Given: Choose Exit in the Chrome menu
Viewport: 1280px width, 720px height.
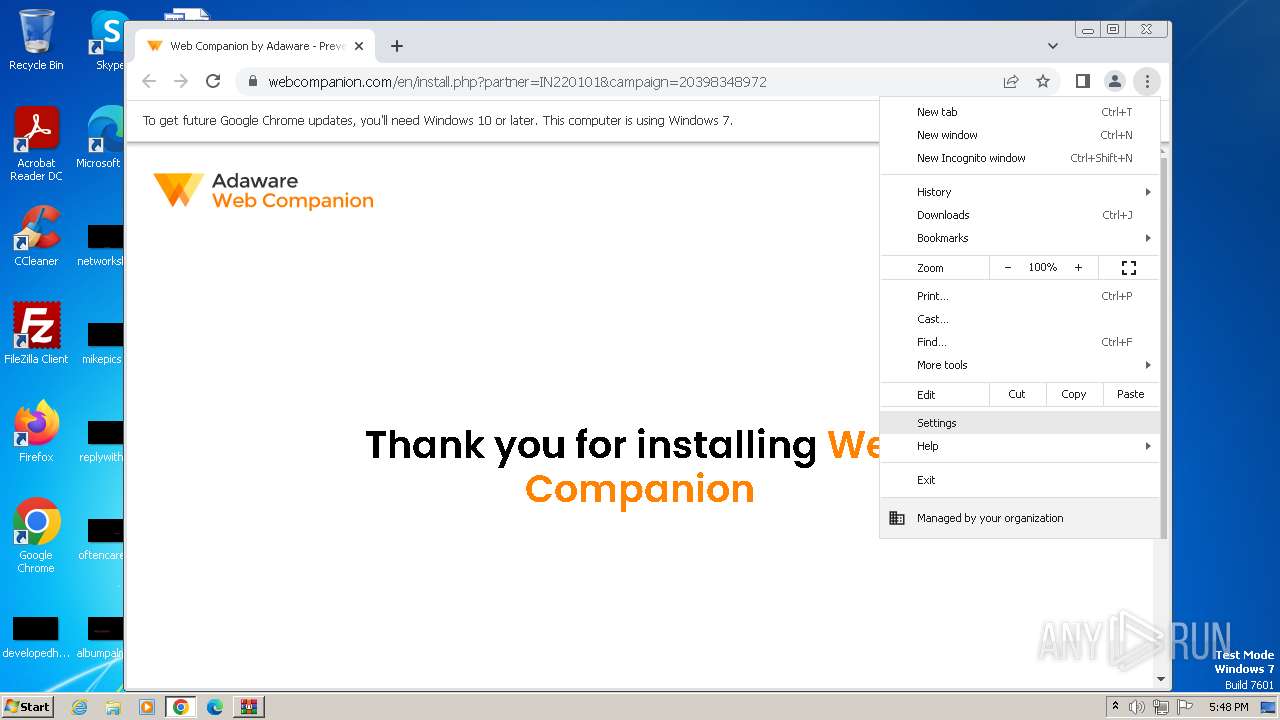Looking at the screenshot, I should [1020, 480].
